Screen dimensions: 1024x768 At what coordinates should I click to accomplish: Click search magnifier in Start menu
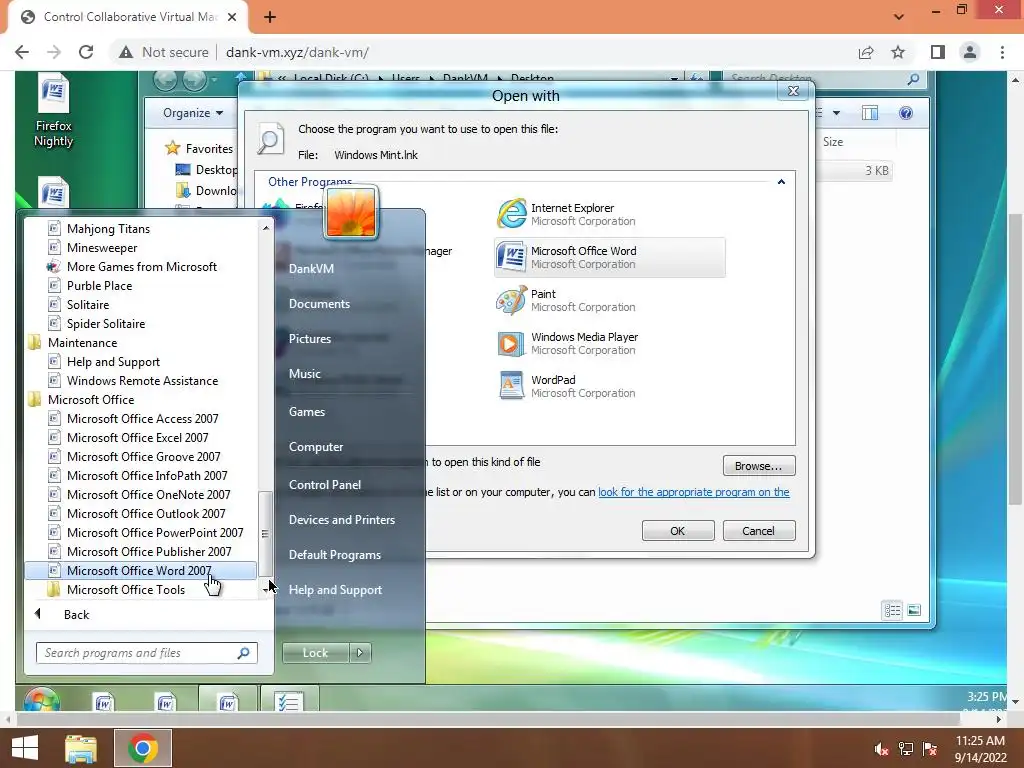tap(244, 652)
